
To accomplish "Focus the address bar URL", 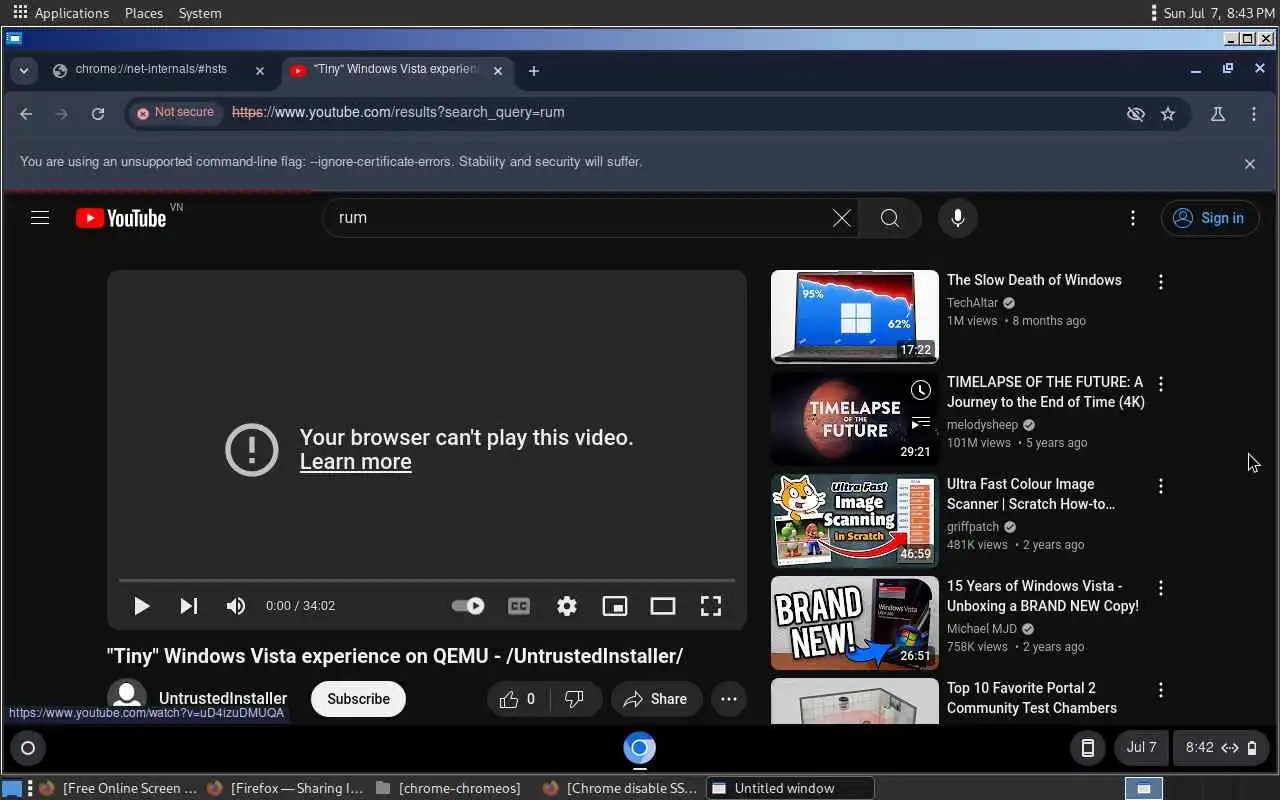I will point(399,113).
